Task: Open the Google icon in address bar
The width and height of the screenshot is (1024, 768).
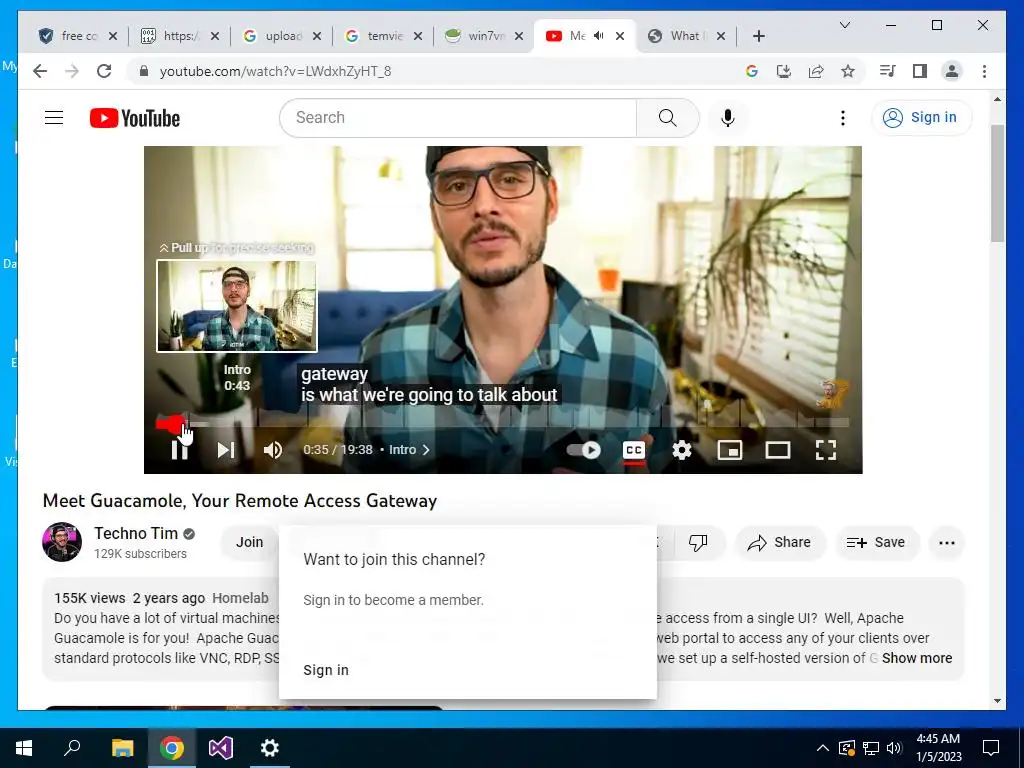Action: 752,71
